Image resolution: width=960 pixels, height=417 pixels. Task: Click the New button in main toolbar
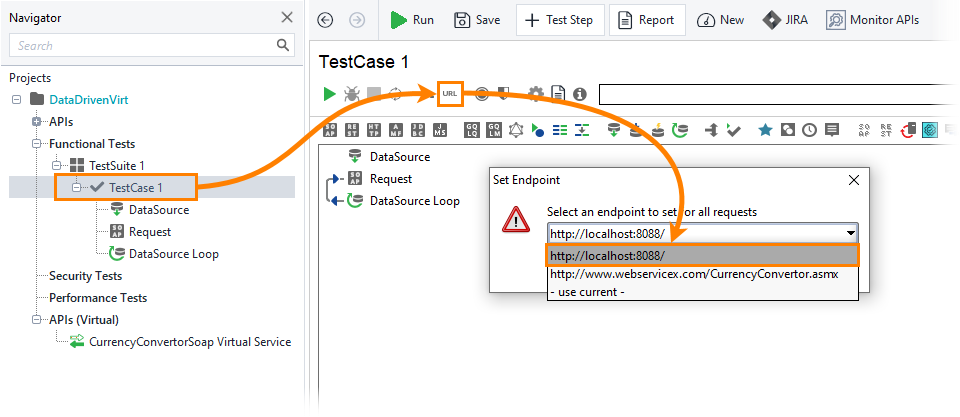pyautogui.click(x=721, y=20)
